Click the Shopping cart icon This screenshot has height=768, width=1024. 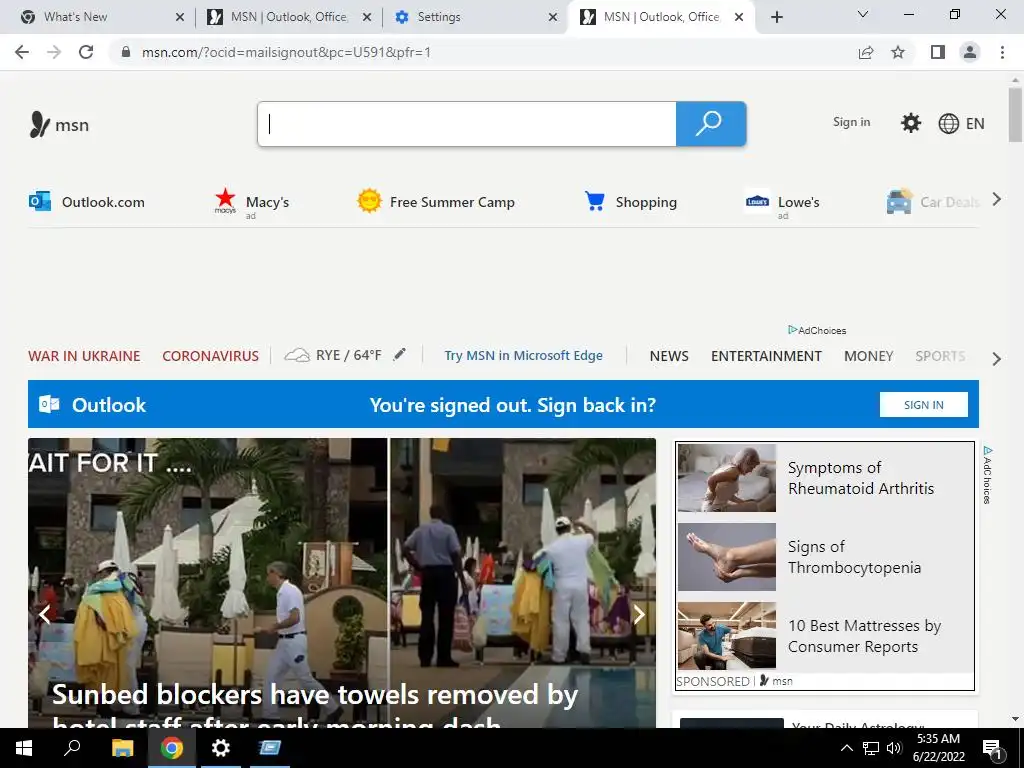[x=595, y=201]
